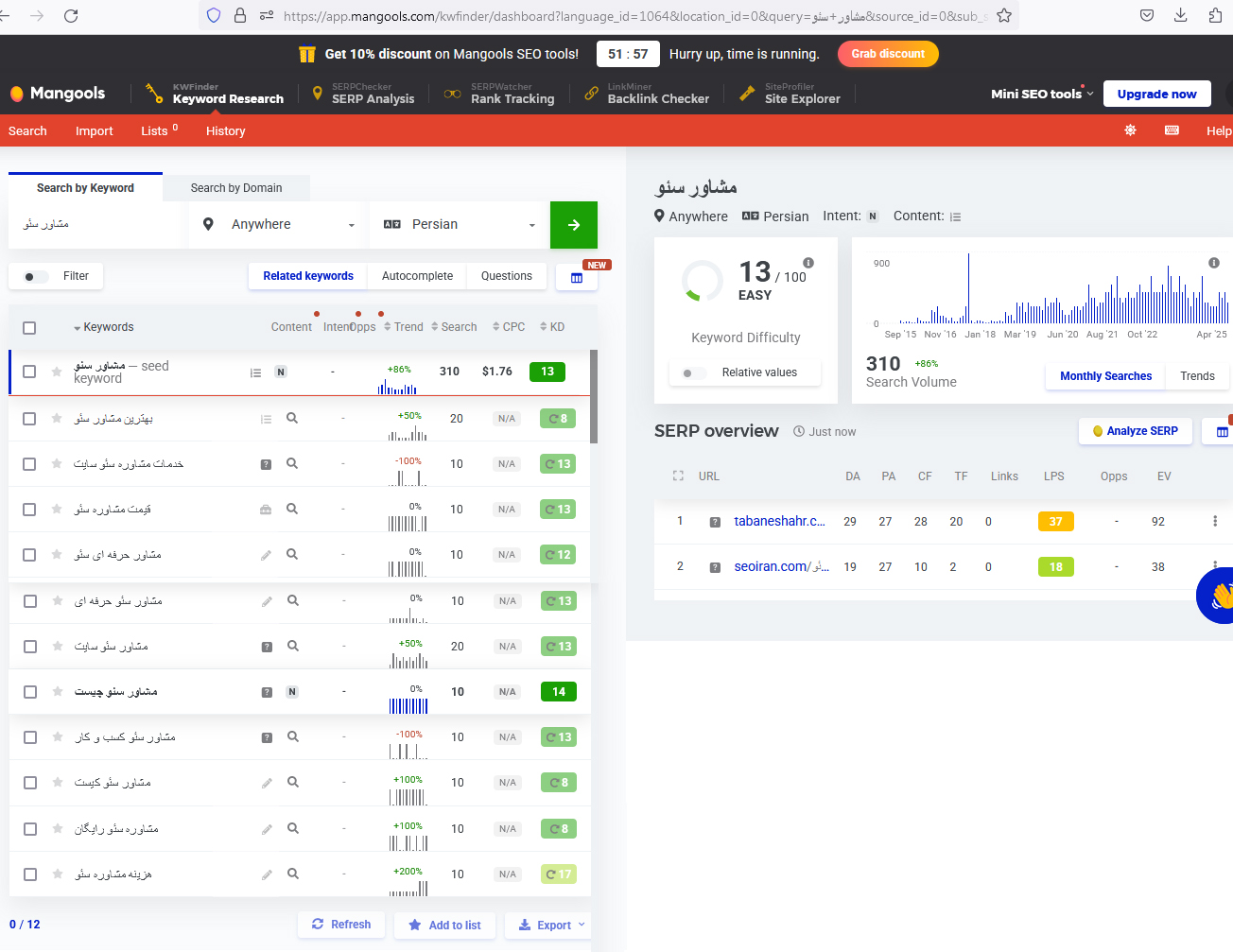The width and height of the screenshot is (1233, 952).
Task: Switch to the Questions tab
Action: (x=507, y=276)
